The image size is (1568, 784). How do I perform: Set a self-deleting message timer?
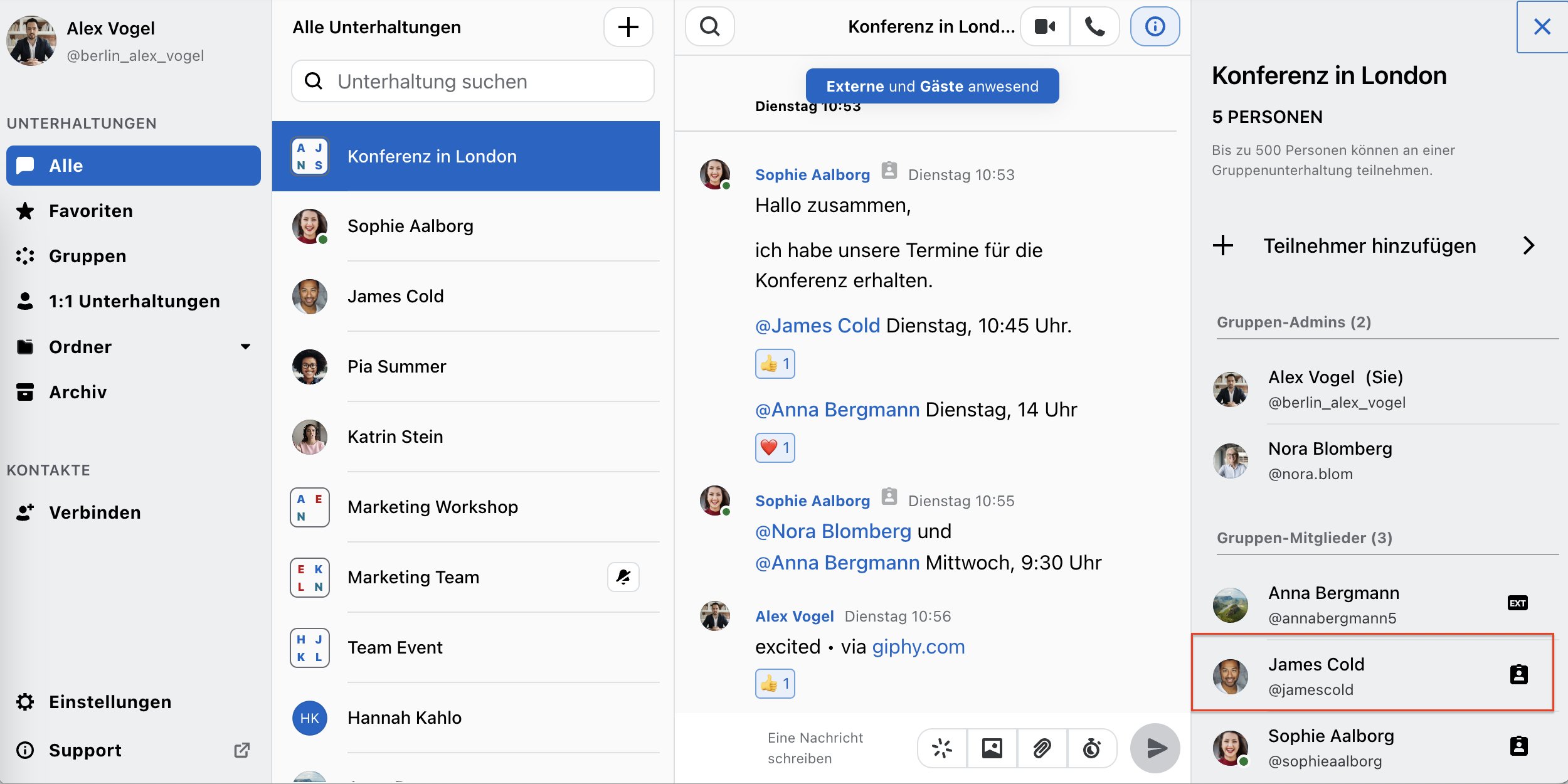tap(1092, 748)
